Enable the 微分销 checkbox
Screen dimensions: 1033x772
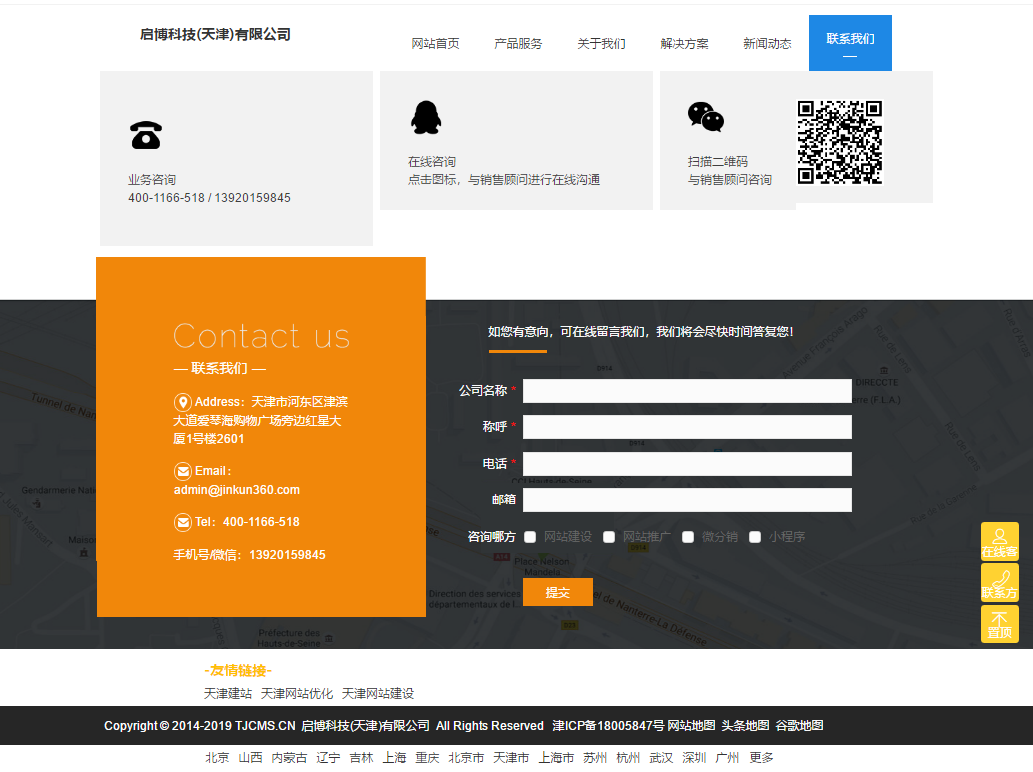(688, 537)
